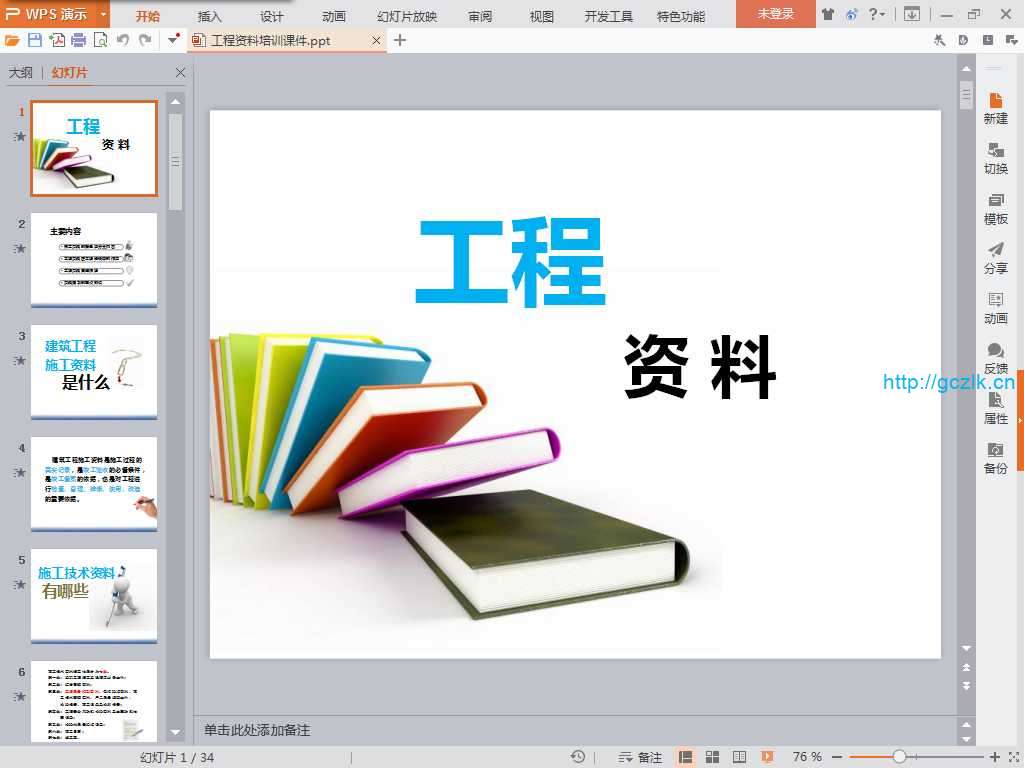The image size is (1024, 768).
Task: Click the Export to PDF icon
Action: tap(57, 40)
